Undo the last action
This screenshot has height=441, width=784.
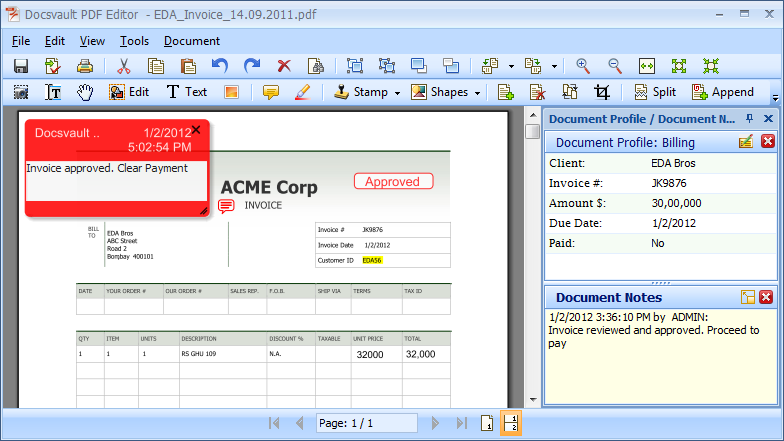coord(220,66)
